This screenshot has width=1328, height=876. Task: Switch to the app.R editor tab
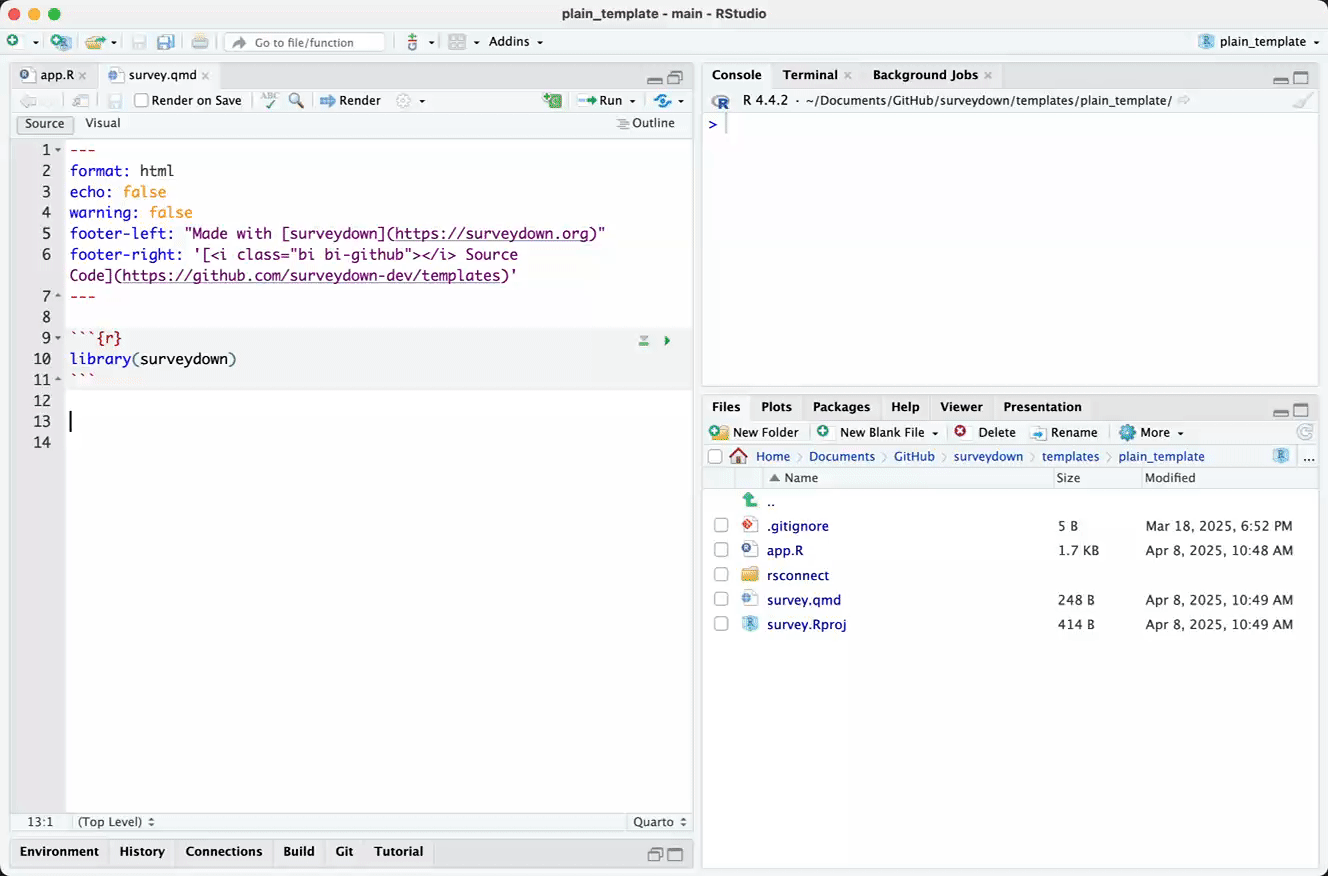[56, 75]
